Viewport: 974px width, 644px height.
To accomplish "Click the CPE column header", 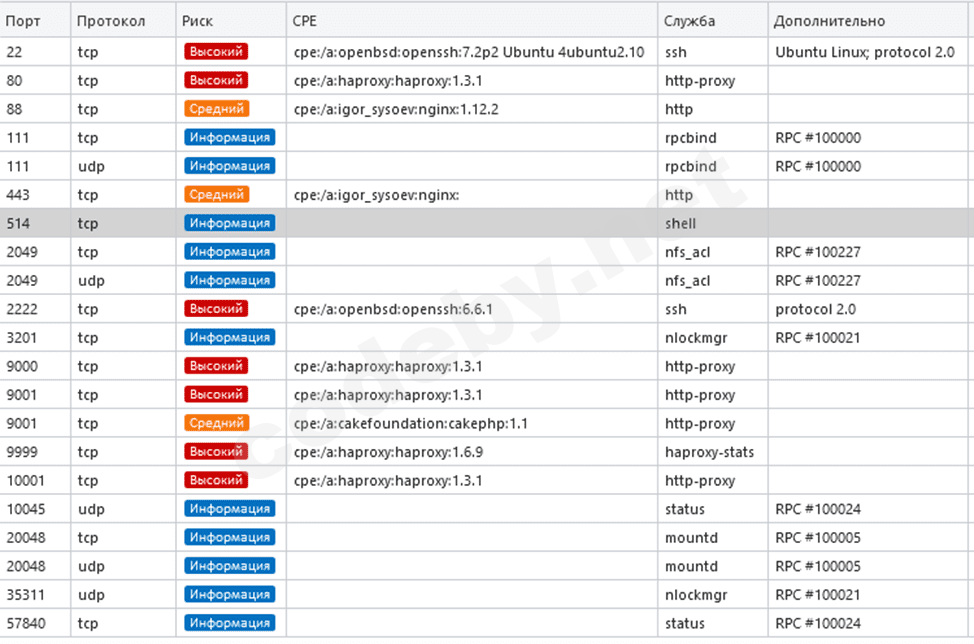I will point(304,21).
